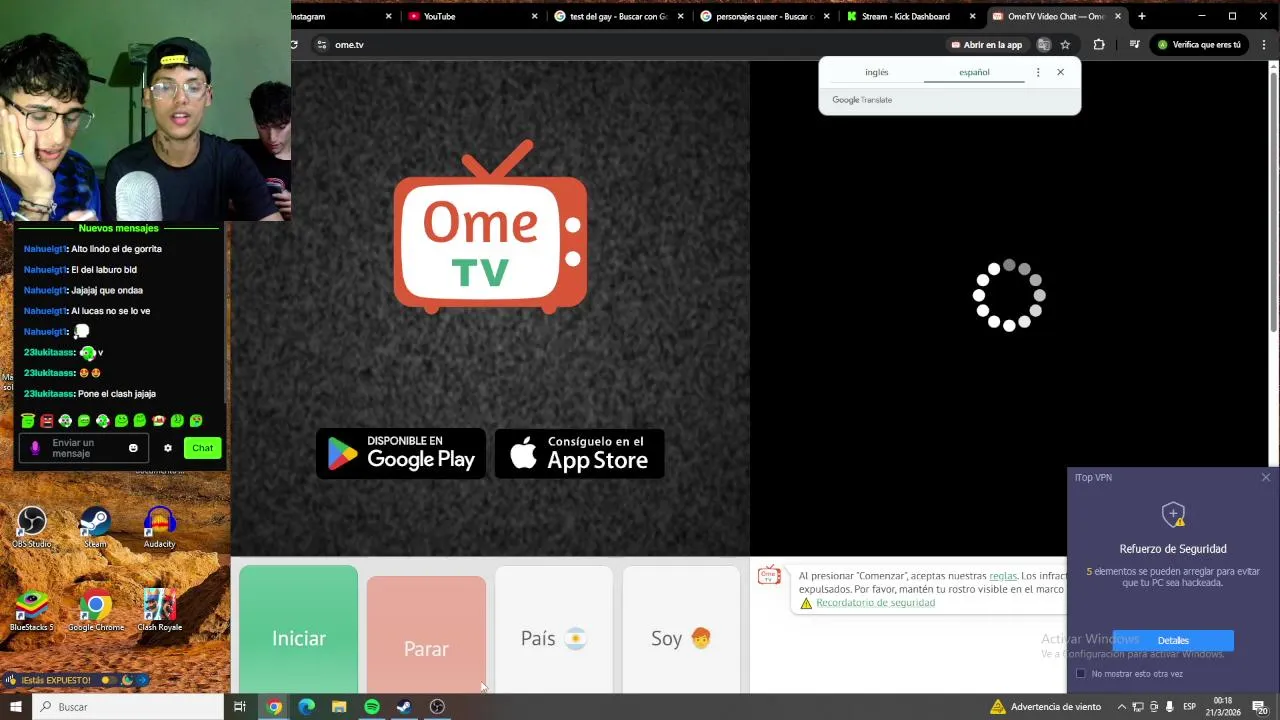Click OBS icon in taskbar
Screen dimensions: 1280x720
pyautogui.click(x=437, y=707)
